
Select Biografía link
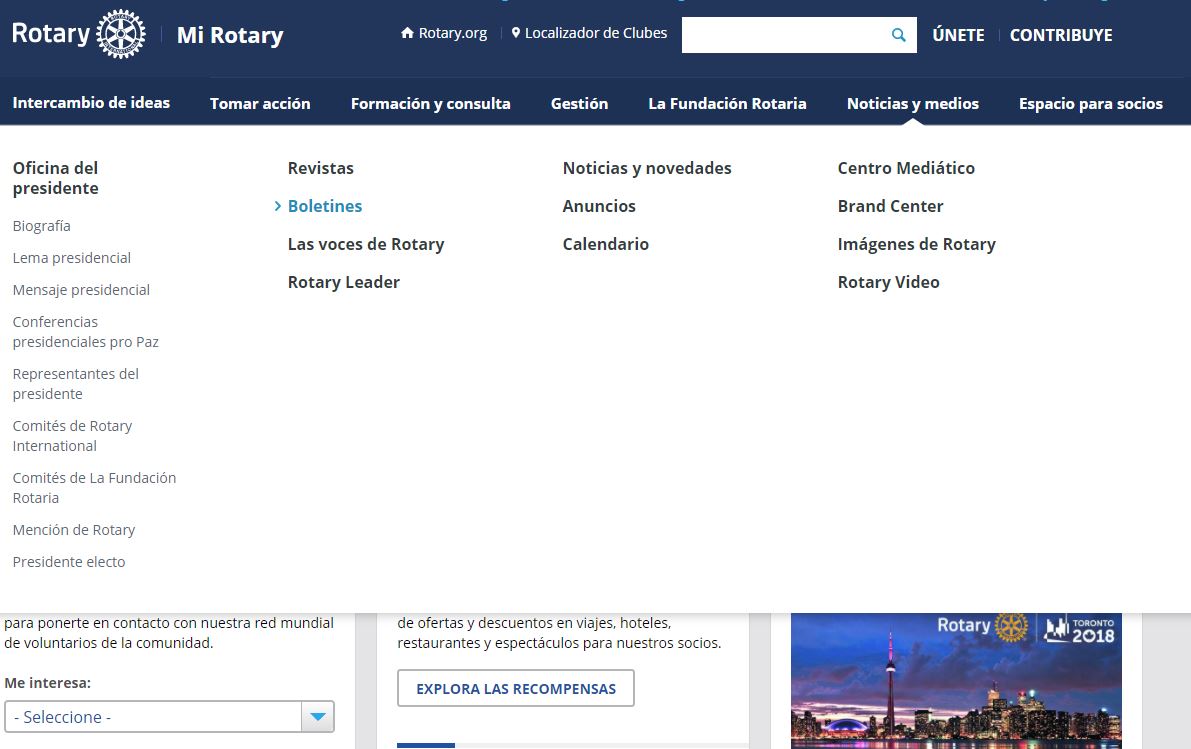[x=42, y=226]
